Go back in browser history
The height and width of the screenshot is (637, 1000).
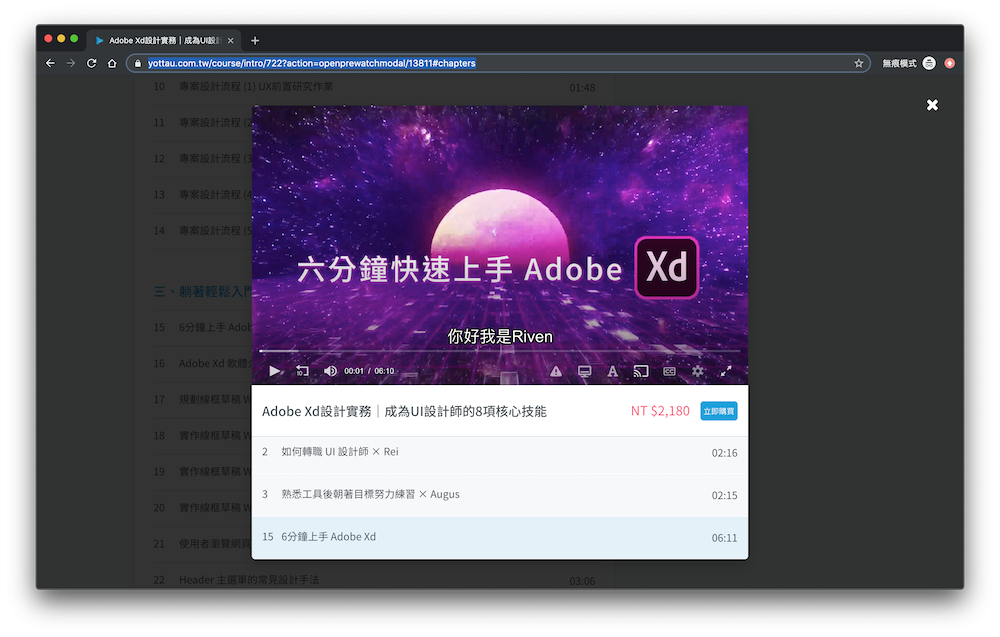pyautogui.click(x=50, y=63)
